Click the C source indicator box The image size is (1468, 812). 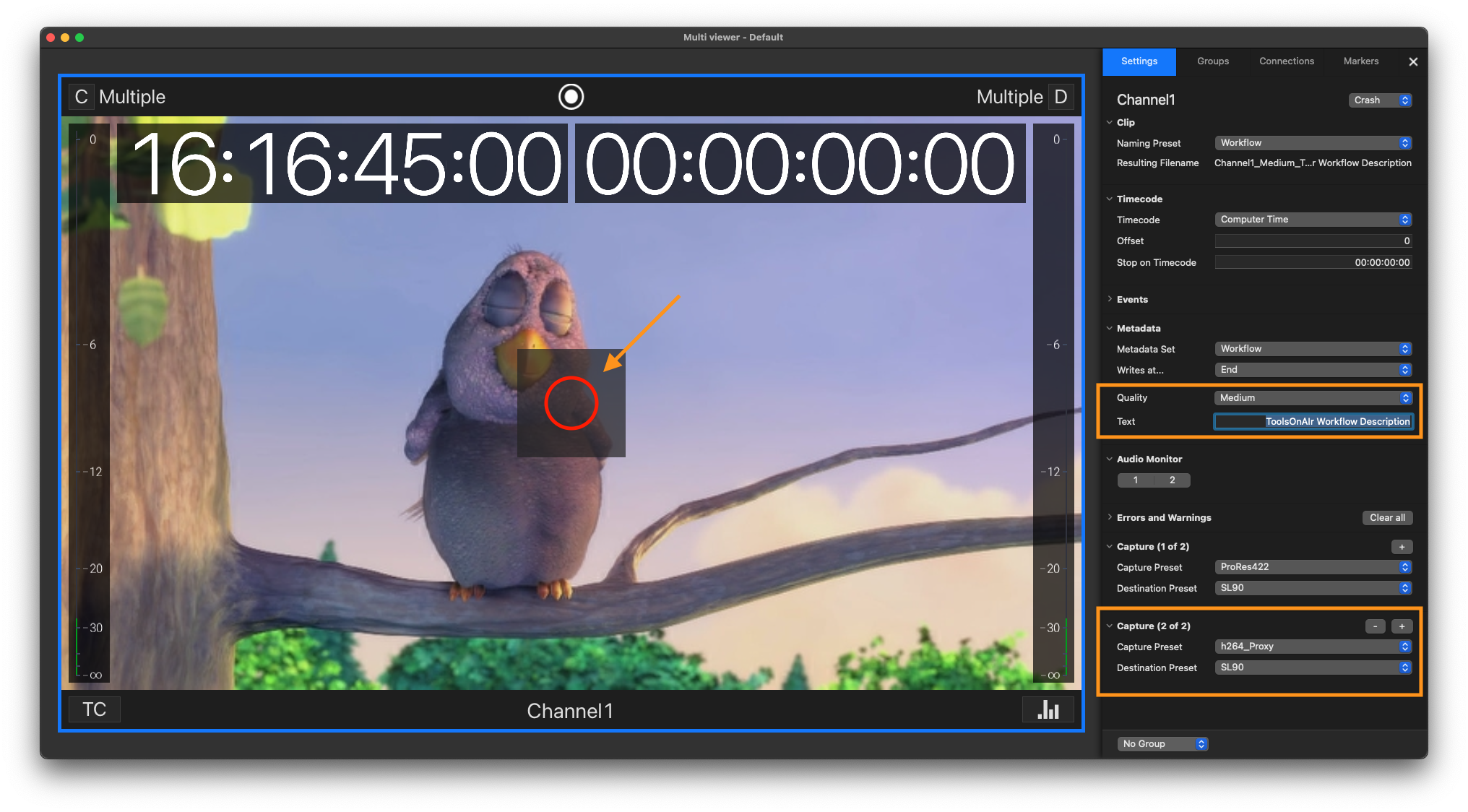coord(81,97)
